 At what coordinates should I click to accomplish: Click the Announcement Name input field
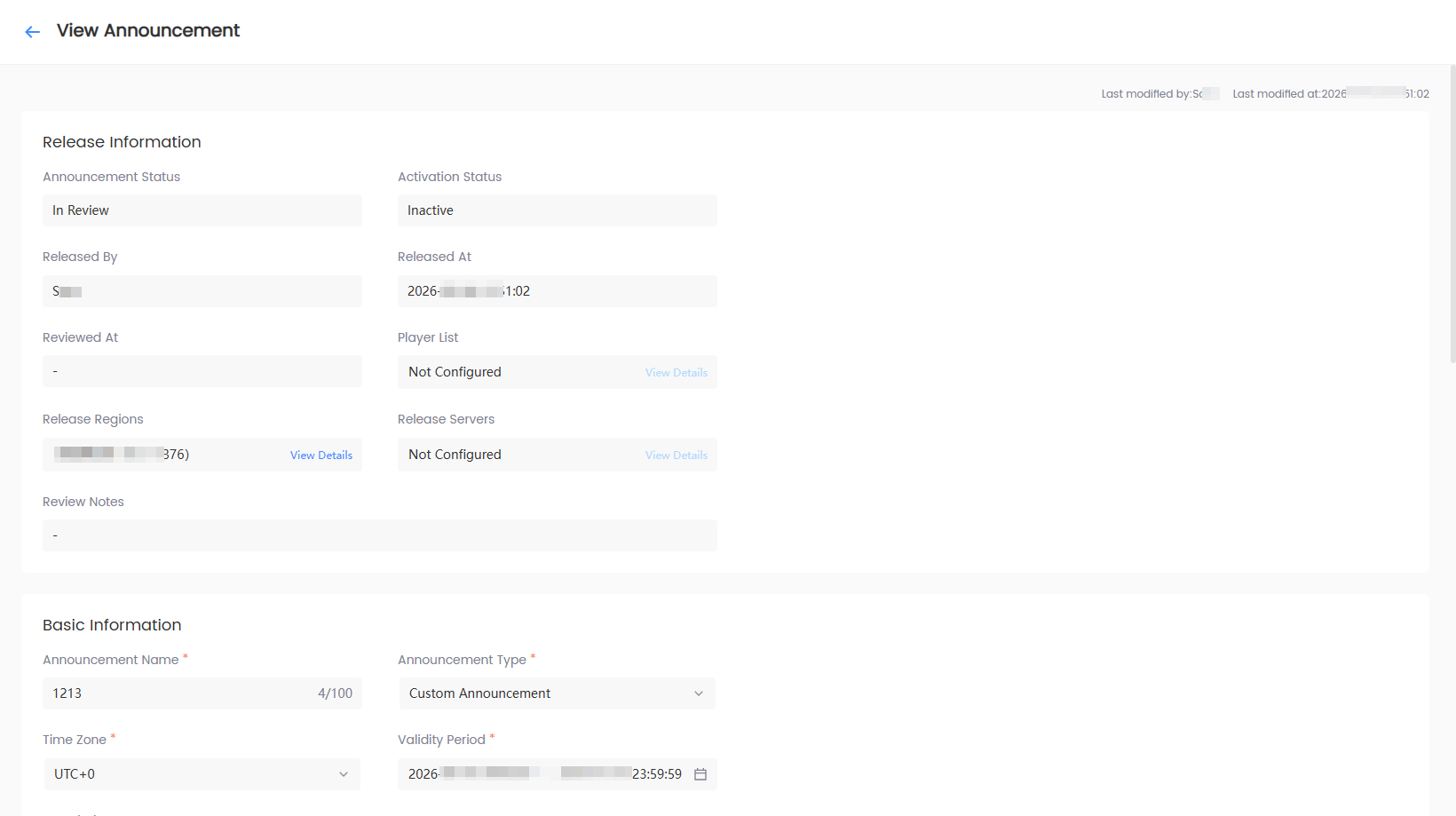pos(202,693)
